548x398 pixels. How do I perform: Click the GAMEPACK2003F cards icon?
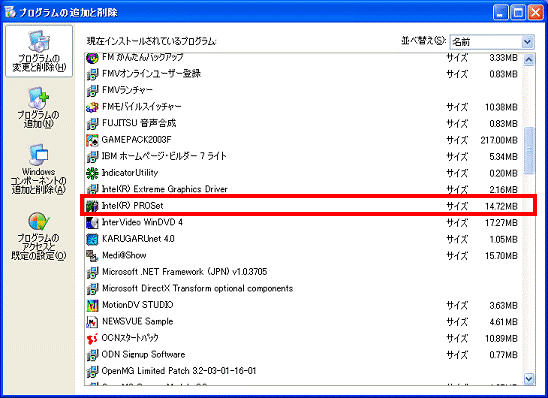(x=92, y=140)
